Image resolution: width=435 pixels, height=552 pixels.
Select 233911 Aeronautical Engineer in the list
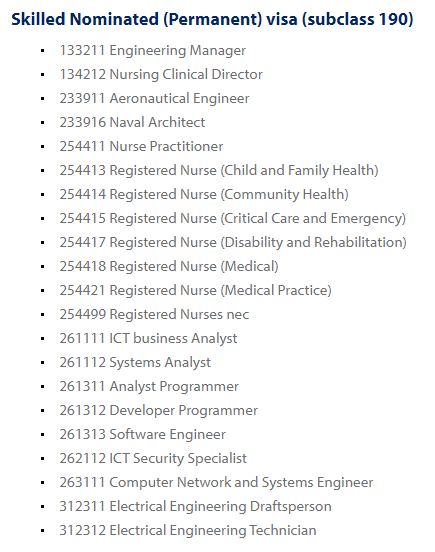tap(154, 99)
